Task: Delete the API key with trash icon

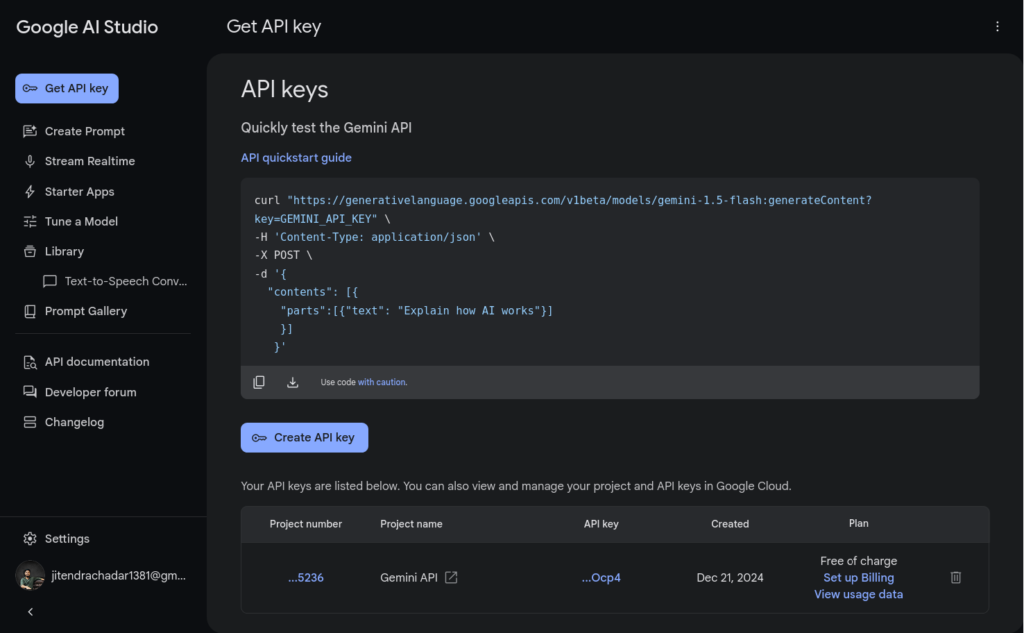Action: pos(955,577)
